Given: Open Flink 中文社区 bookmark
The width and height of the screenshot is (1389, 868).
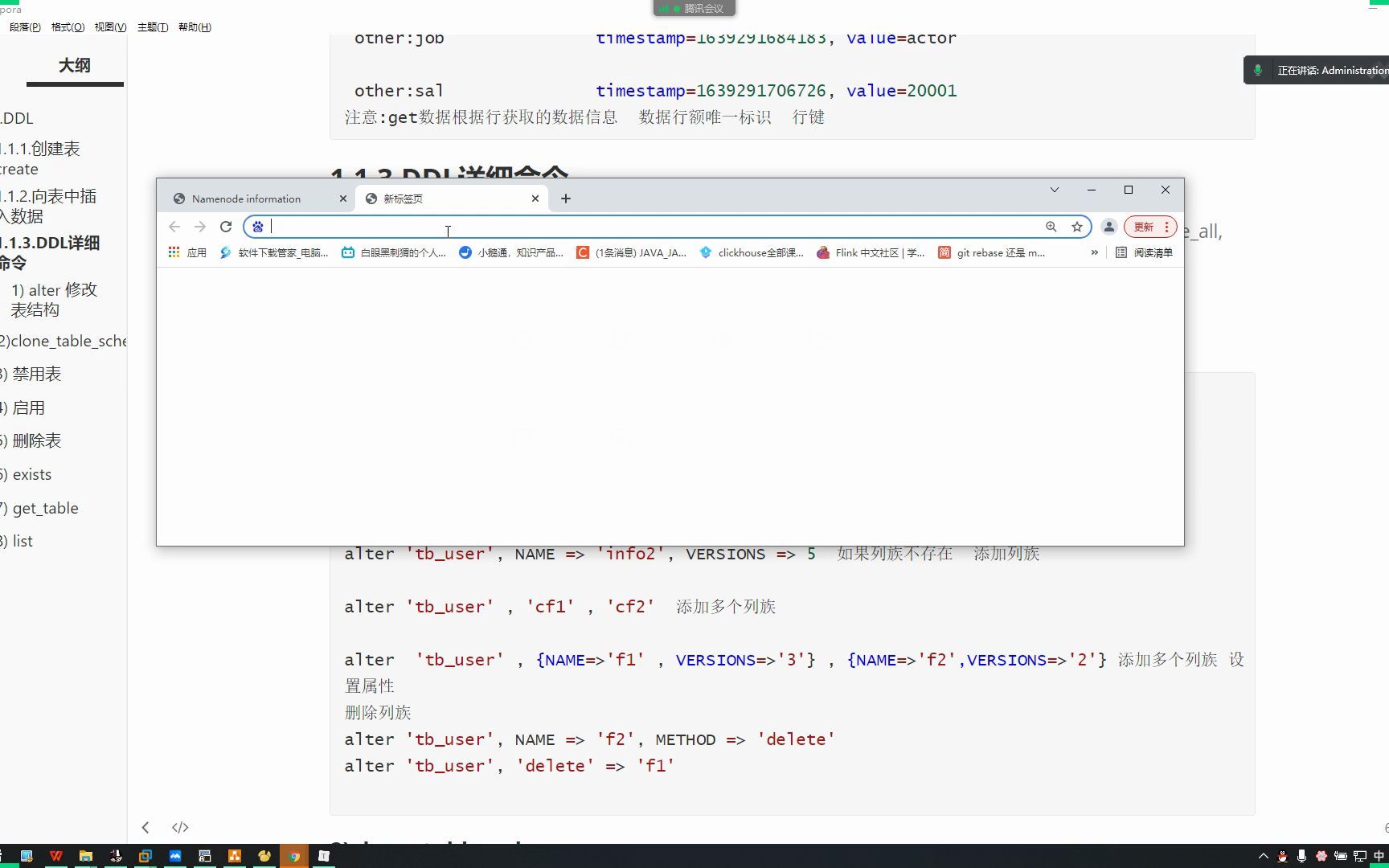Looking at the screenshot, I should coord(871,252).
